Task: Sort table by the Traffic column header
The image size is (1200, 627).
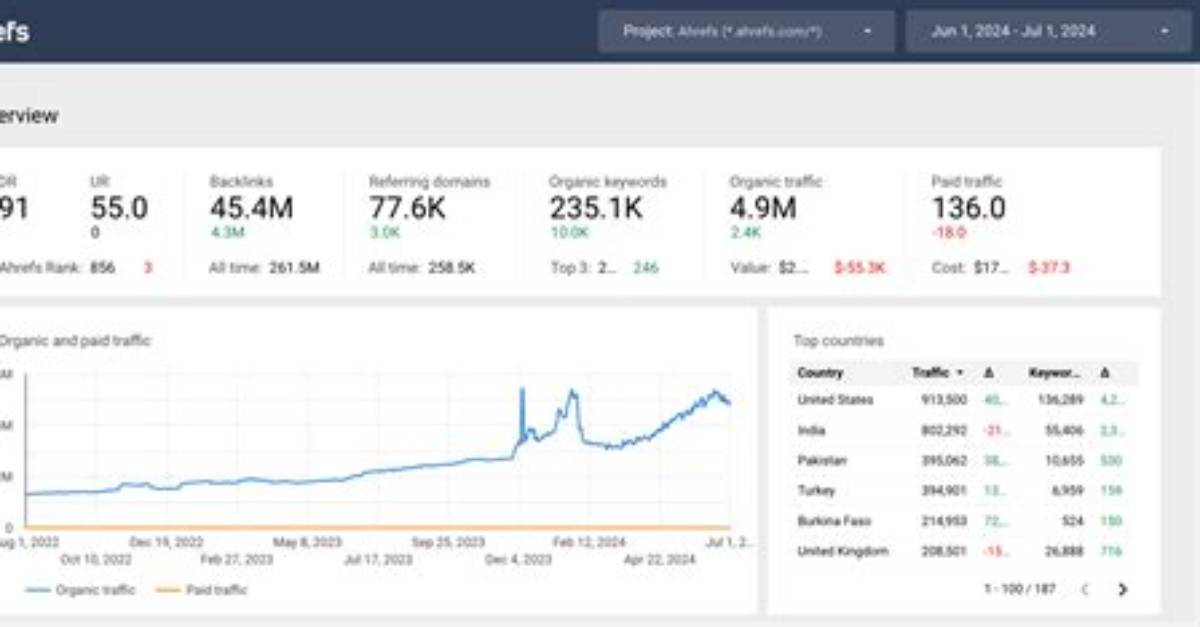Action: point(938,373)
